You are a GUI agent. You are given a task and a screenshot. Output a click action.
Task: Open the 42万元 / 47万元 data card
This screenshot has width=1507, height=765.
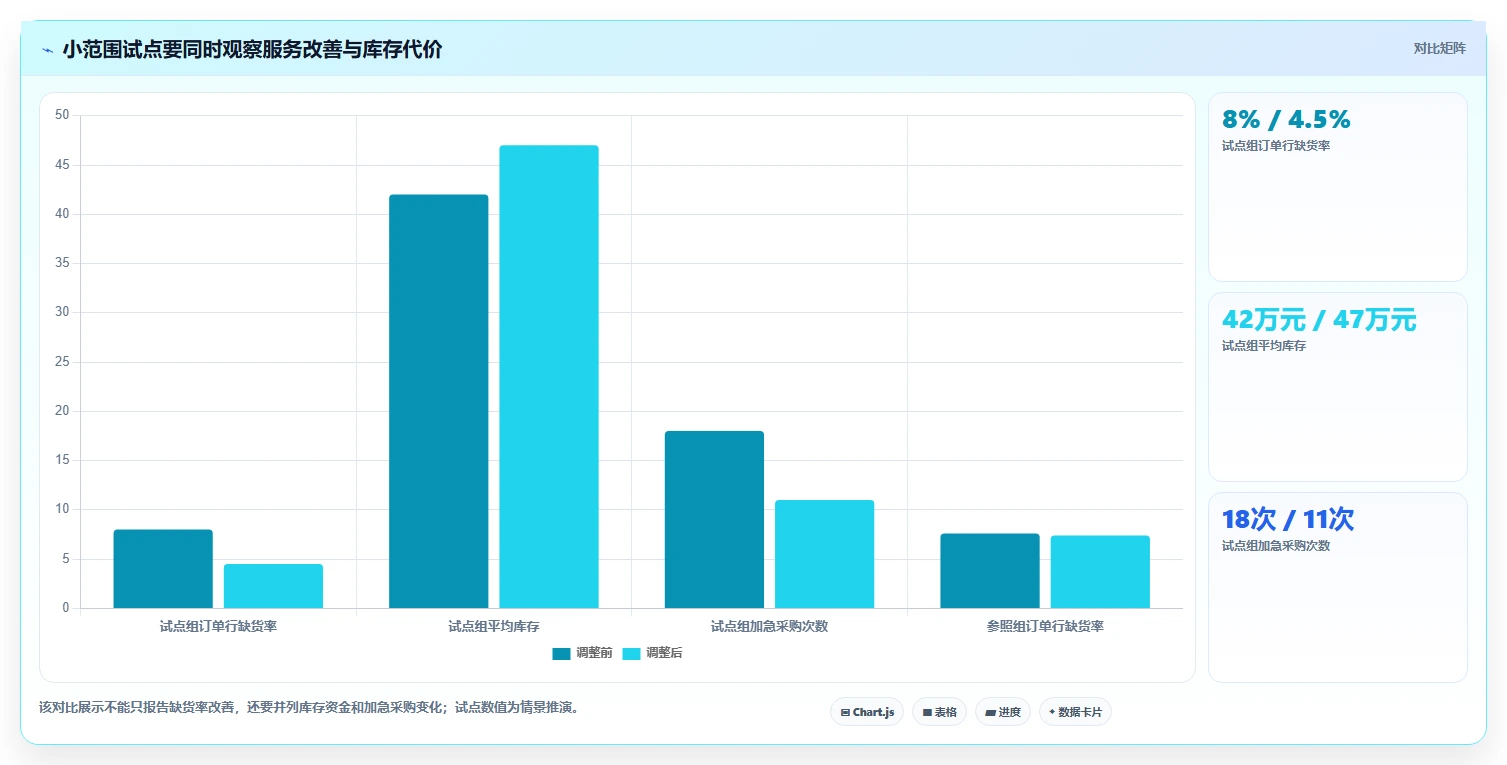tap(1338, 387)
